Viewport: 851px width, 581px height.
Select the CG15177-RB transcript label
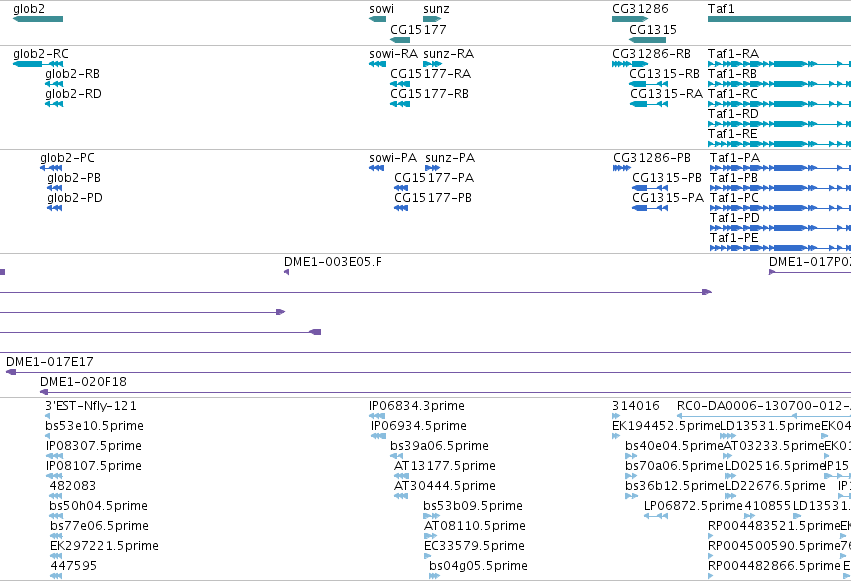click(429, 94)
